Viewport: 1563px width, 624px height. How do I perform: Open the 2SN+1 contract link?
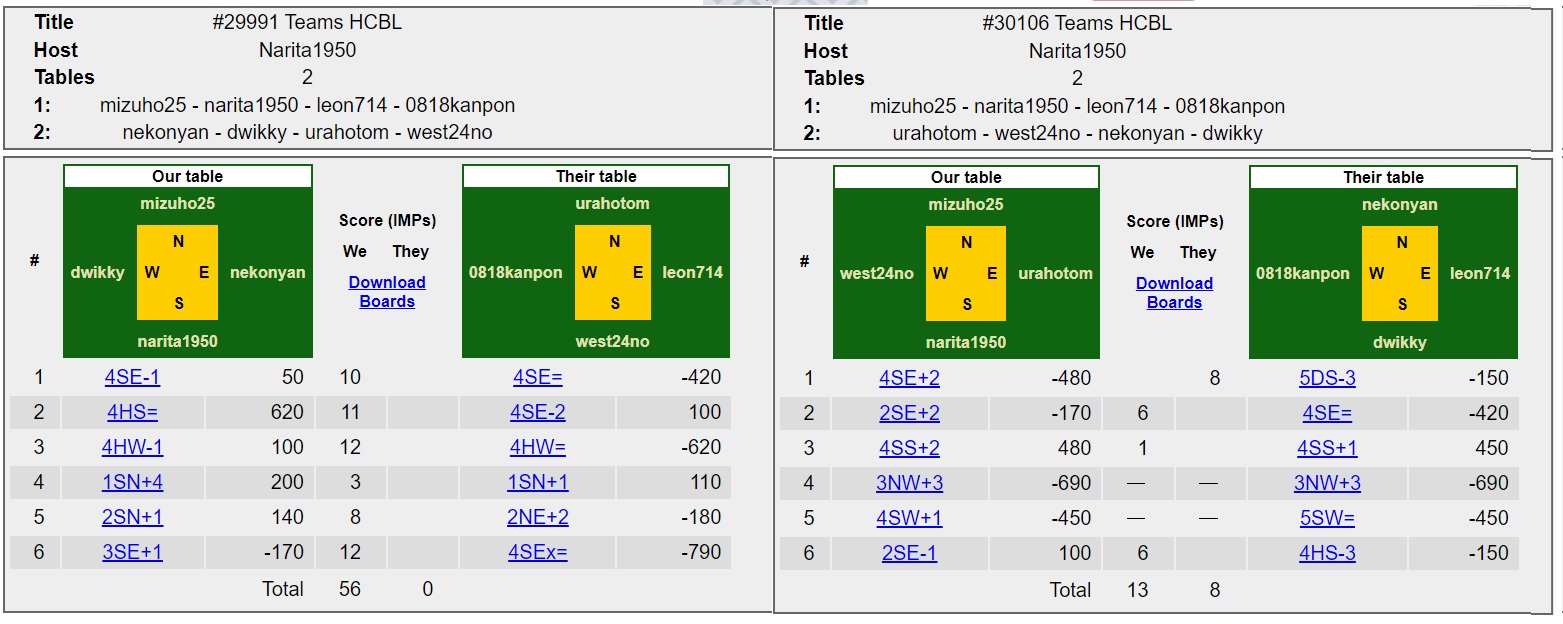(132, 518)
